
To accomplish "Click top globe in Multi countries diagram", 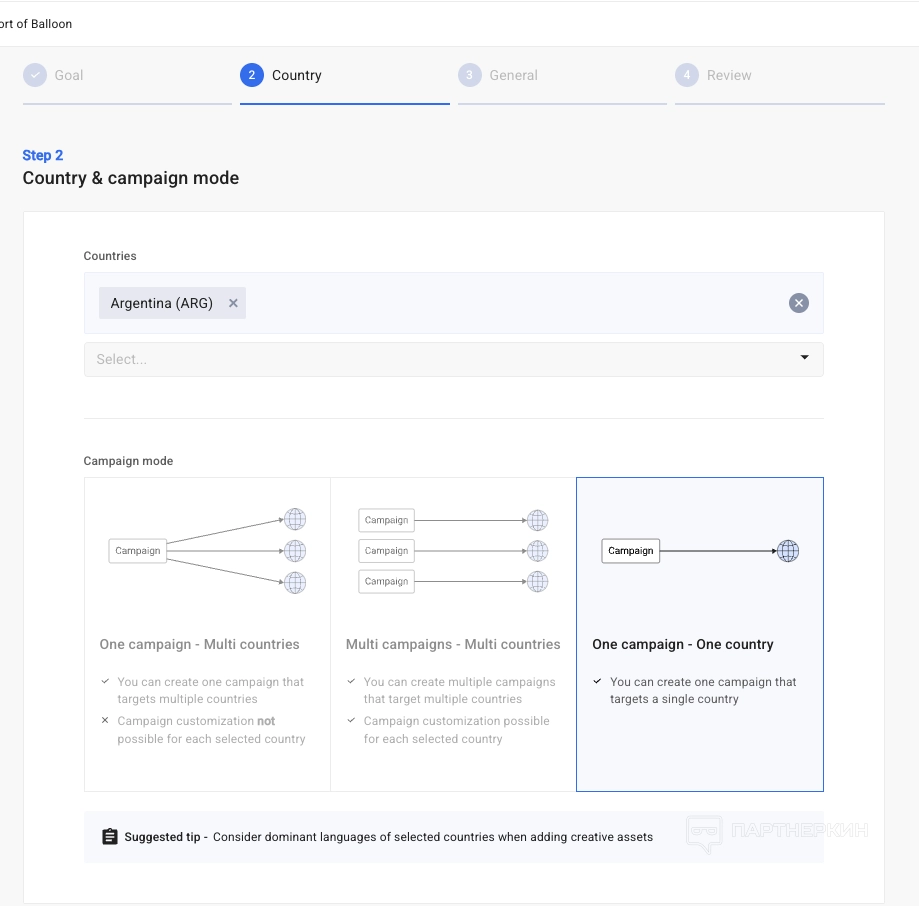I will tap(294, 519).
